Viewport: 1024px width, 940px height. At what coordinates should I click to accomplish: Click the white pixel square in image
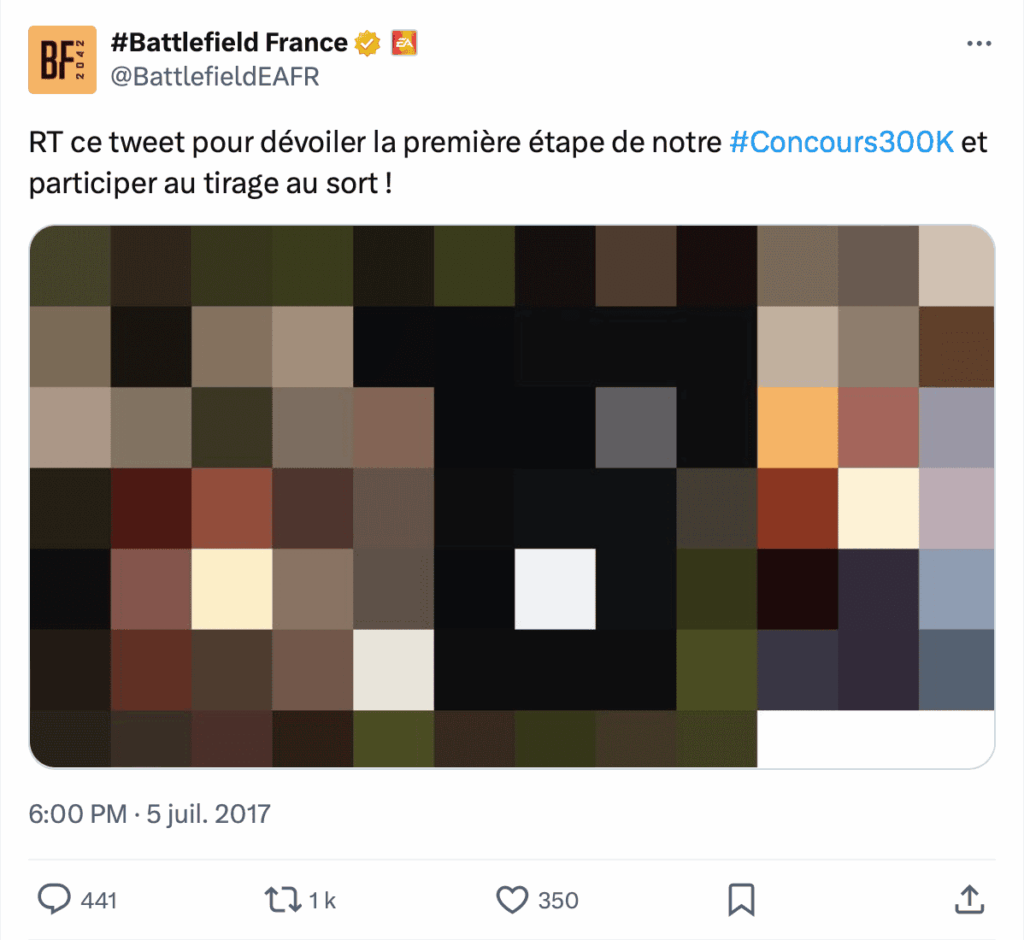(x=555, y=589)
